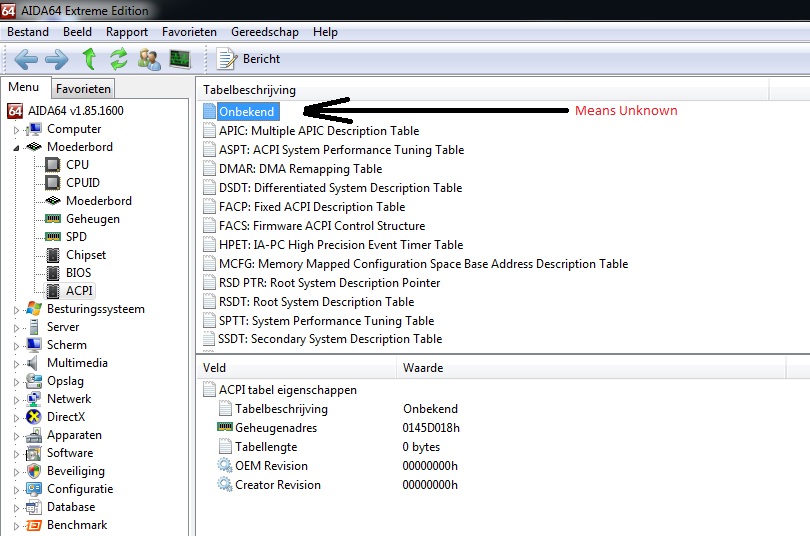Select APIC: Multiple APIC Description Table
The image size is (810, 536).
point(319,131)
